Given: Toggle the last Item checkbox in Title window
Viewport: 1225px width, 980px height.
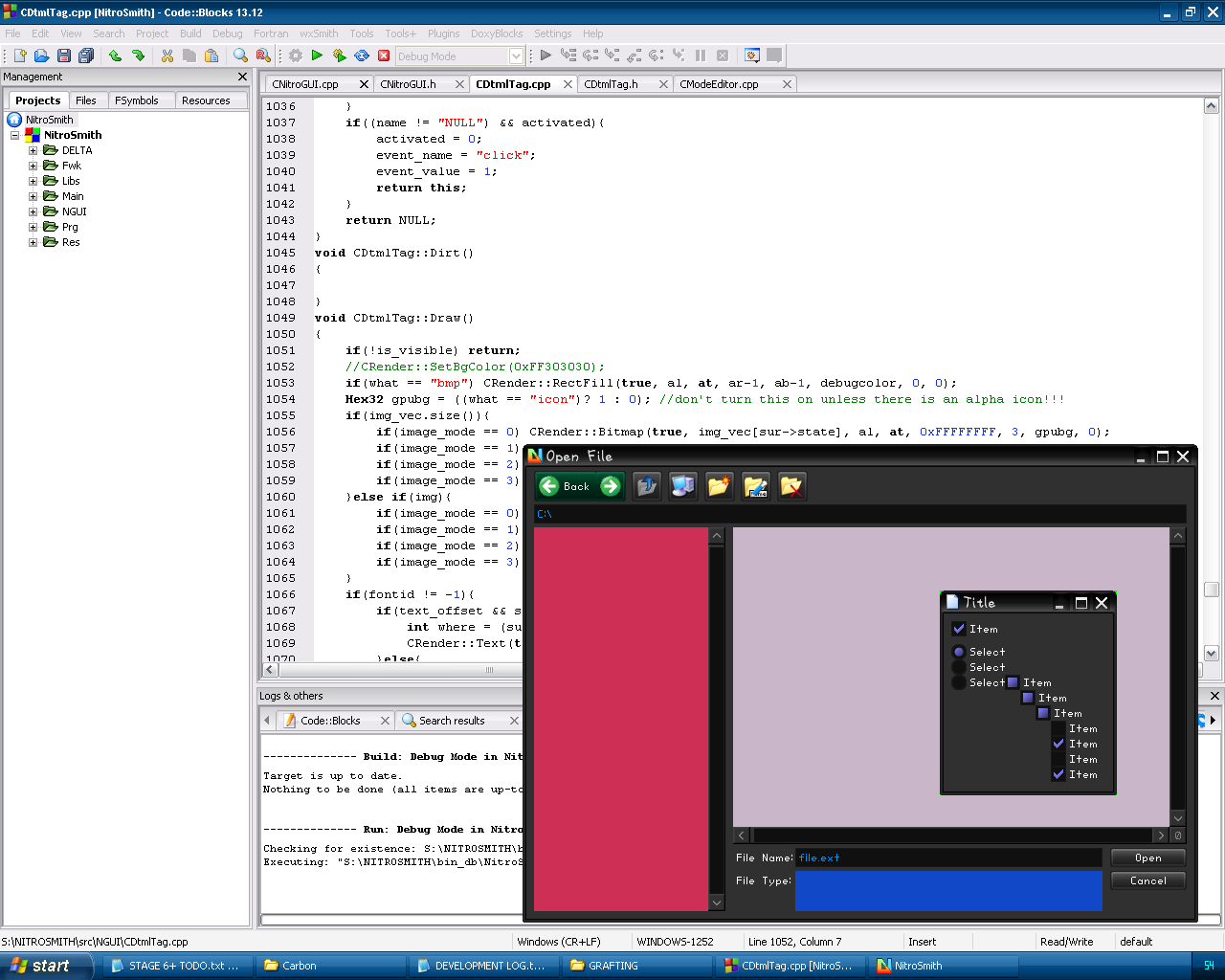Looking at the screenshot, I should click(x=1058, y=774).
